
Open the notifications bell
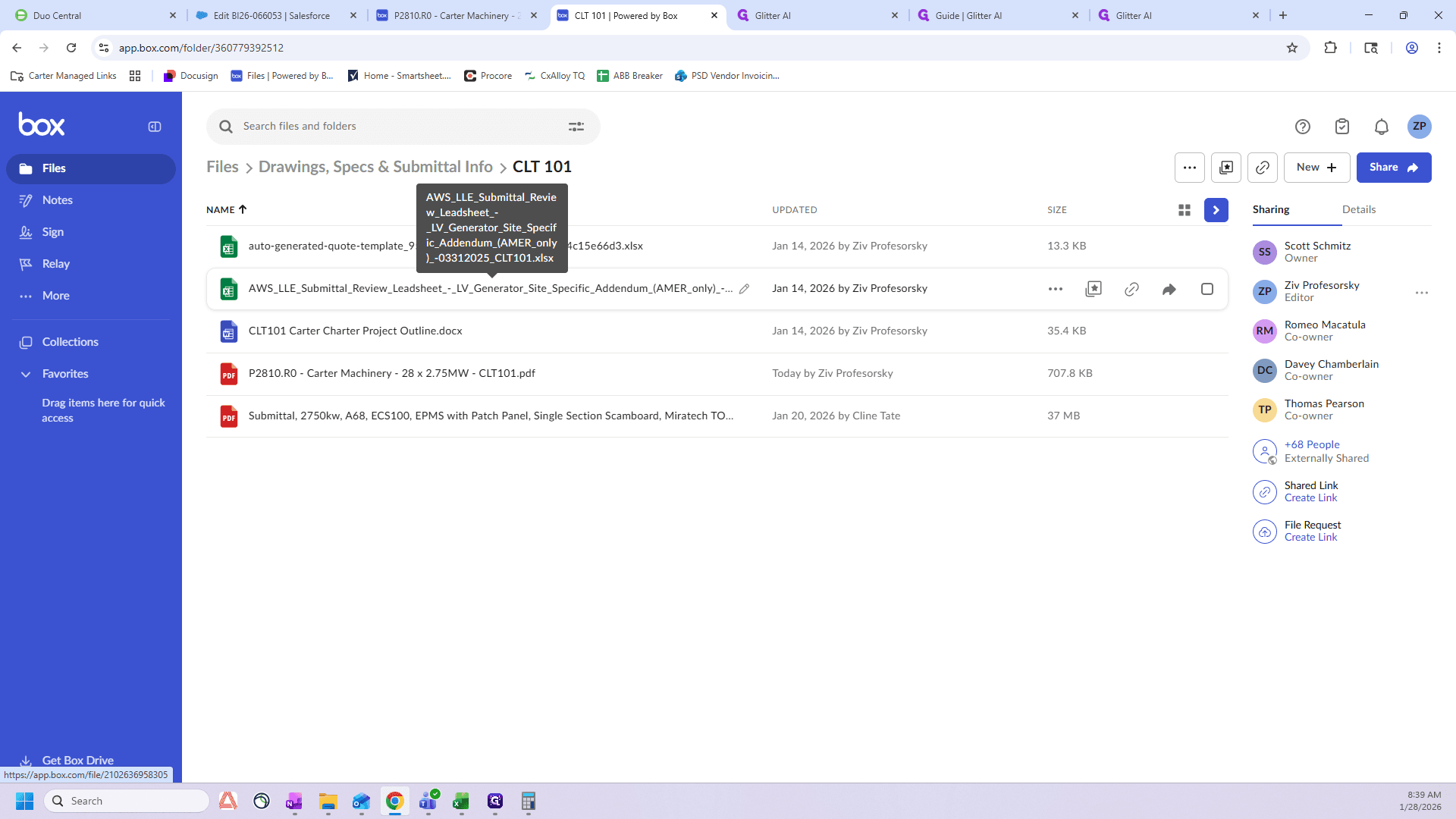coord(1382,127)
